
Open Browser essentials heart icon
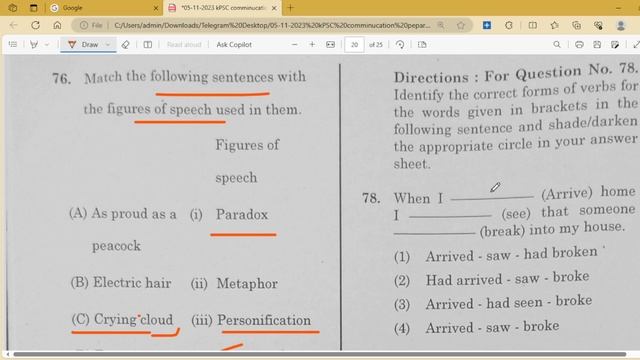pyautogui.click(x=598, y=25)
